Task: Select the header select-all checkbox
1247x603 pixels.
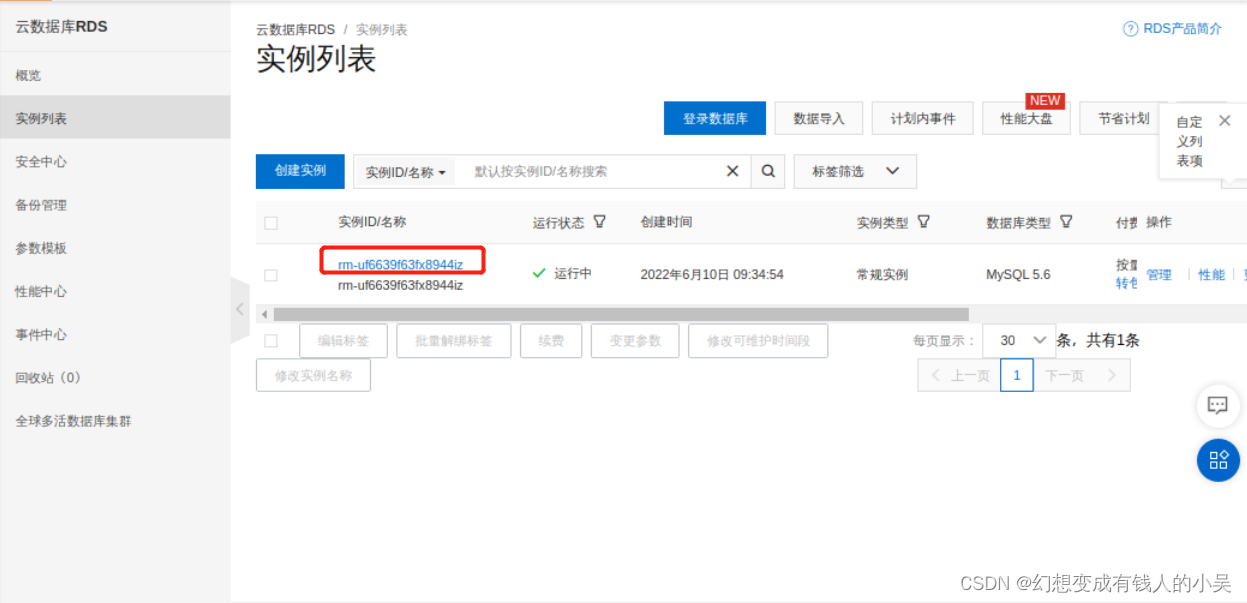Action: tap(271, 222)
